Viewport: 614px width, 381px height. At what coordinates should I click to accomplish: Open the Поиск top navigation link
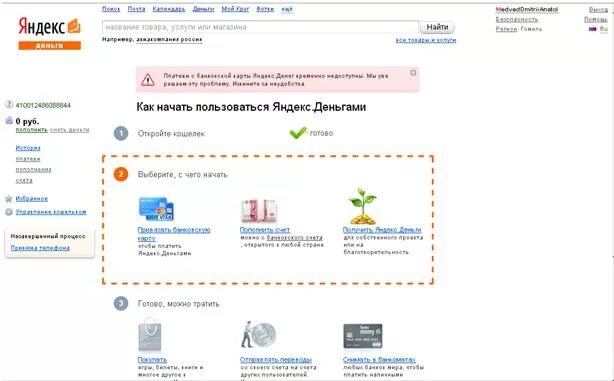[111, 9]
